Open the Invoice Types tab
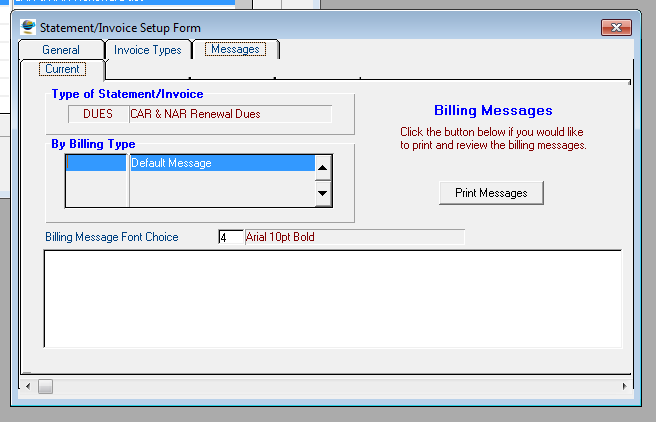656x422 pixels. [148, 49]
